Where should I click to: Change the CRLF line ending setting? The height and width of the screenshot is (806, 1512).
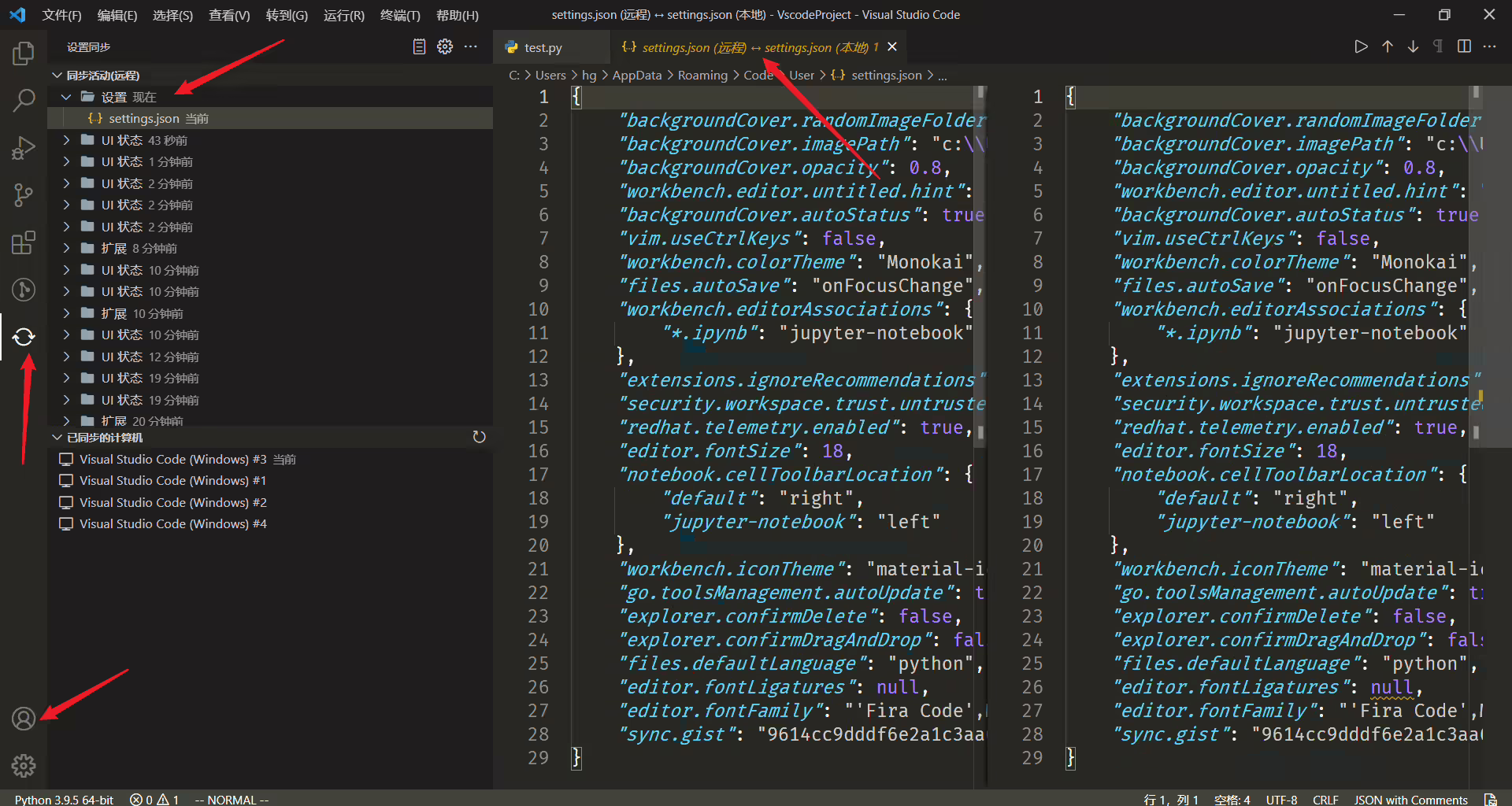click(1325, 799)
